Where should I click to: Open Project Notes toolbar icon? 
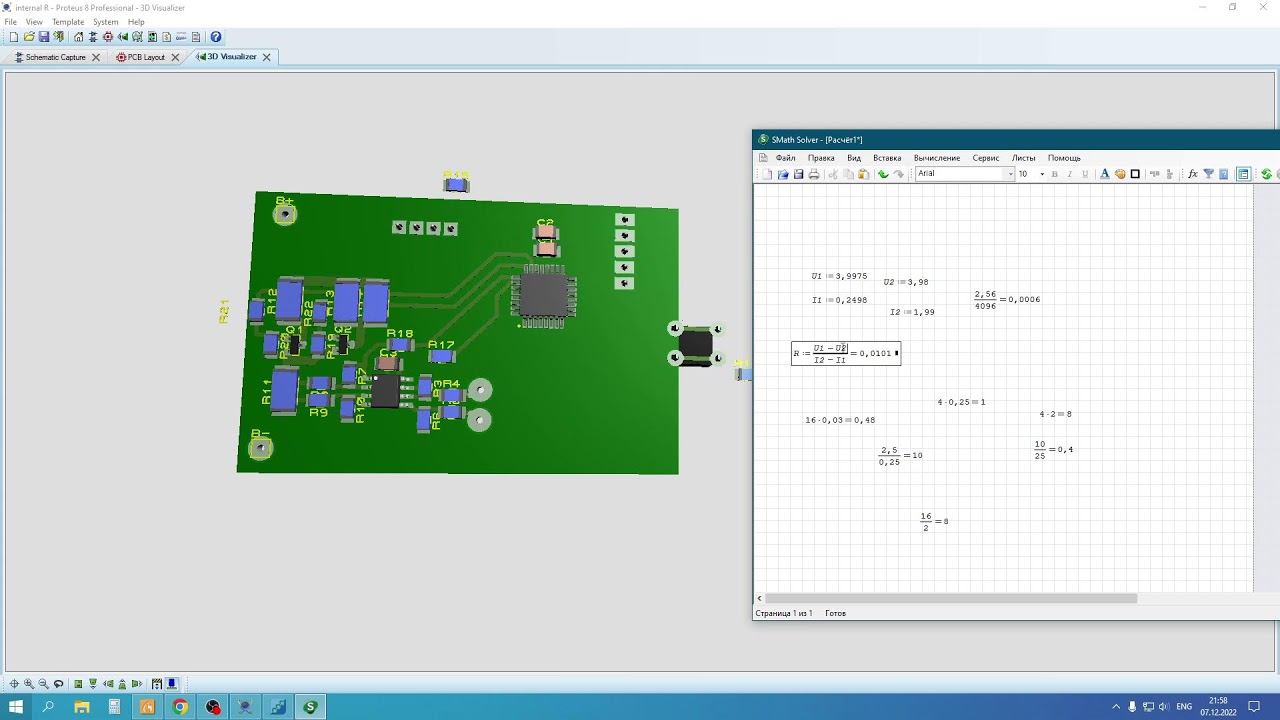click(x=196, y=37)
